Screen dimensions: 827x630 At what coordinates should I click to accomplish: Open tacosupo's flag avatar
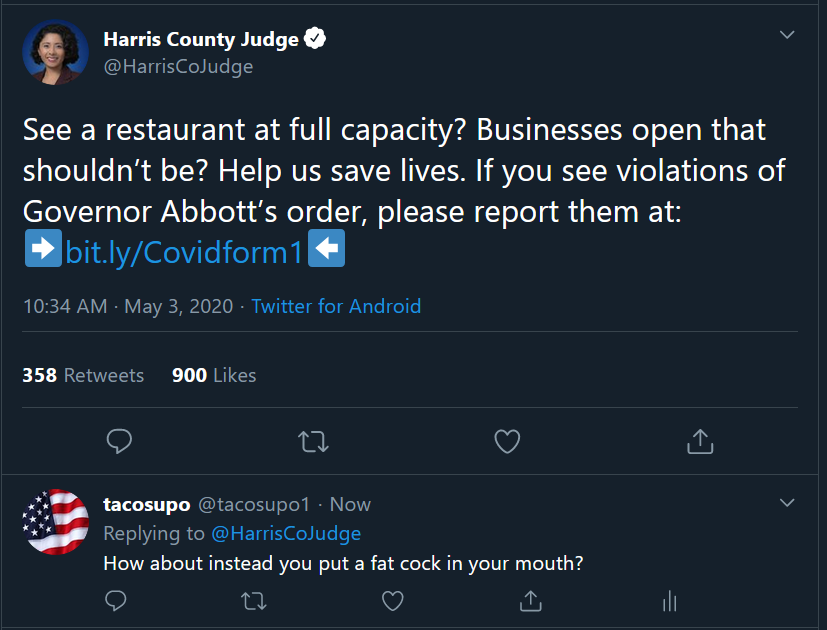pyautogui.click(x=55, y=522)
